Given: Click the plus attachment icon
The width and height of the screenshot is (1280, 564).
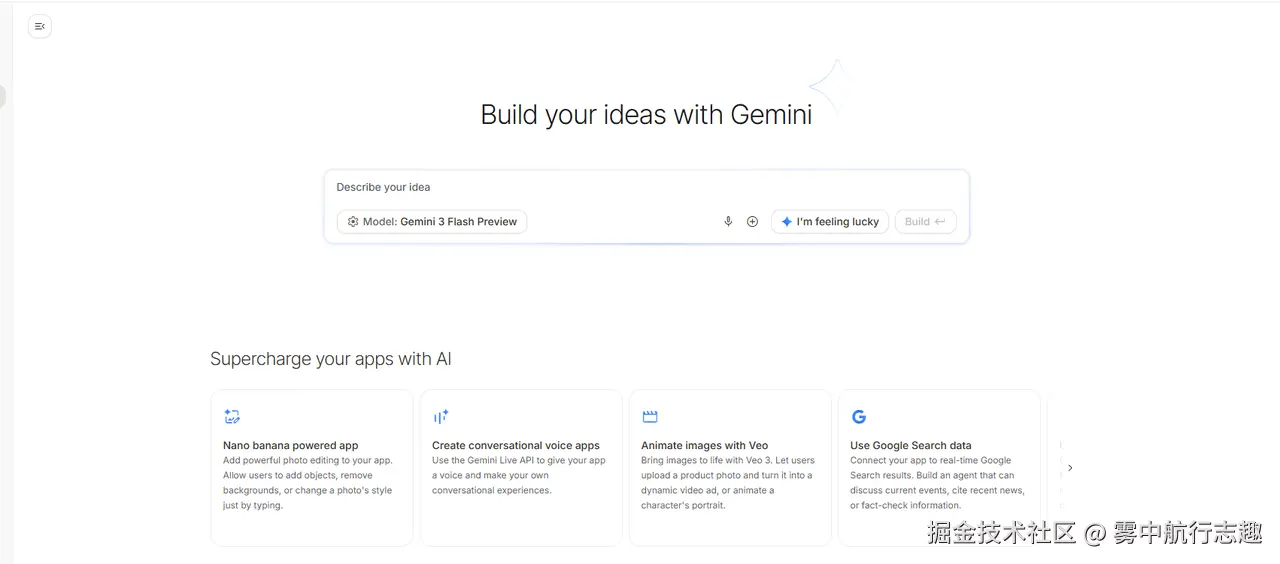Looking at the screenshot, I should (753, 222).
